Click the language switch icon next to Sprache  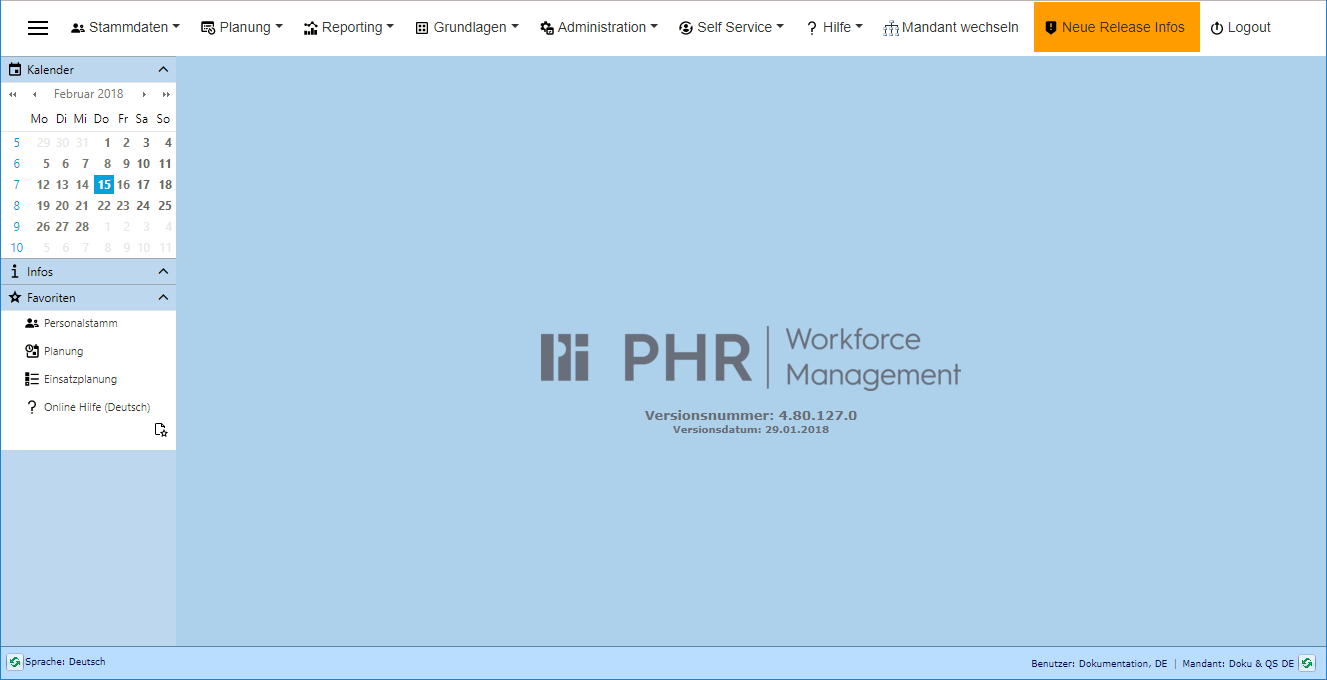[x=15, y=662]
